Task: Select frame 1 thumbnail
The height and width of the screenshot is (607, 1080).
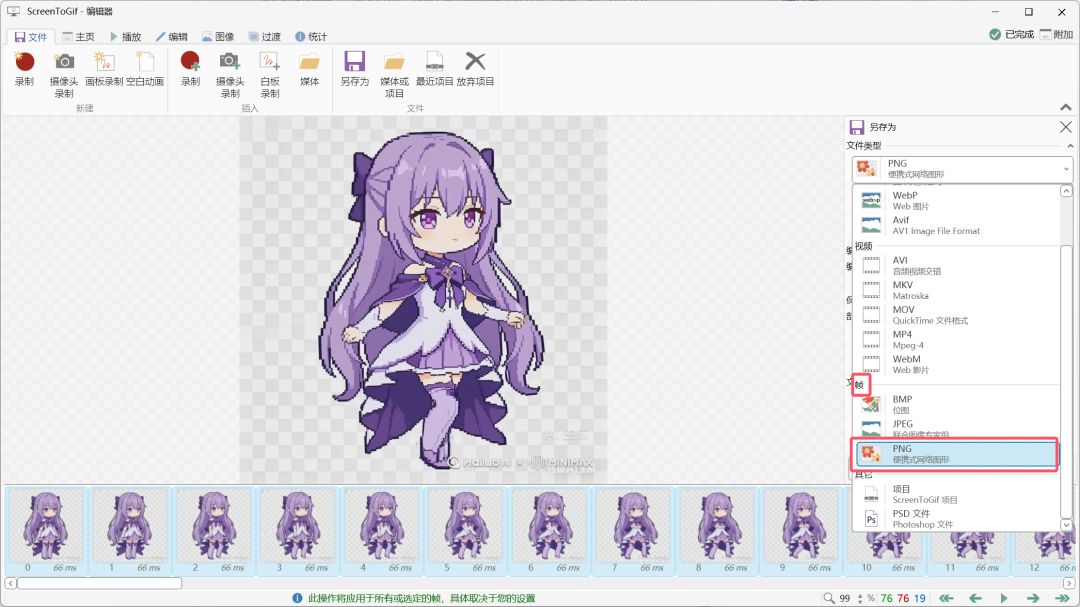Action: (x=129, y=531)
